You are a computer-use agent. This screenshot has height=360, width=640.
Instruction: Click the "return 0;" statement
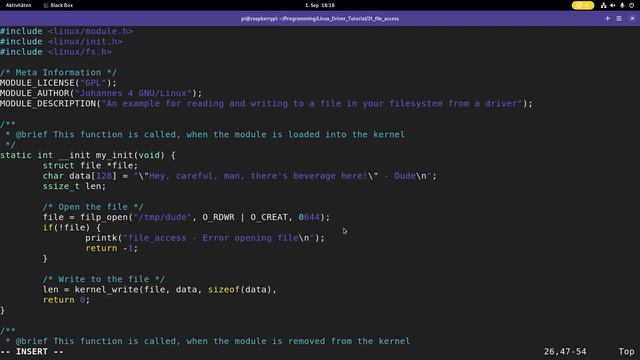(66, 300)
